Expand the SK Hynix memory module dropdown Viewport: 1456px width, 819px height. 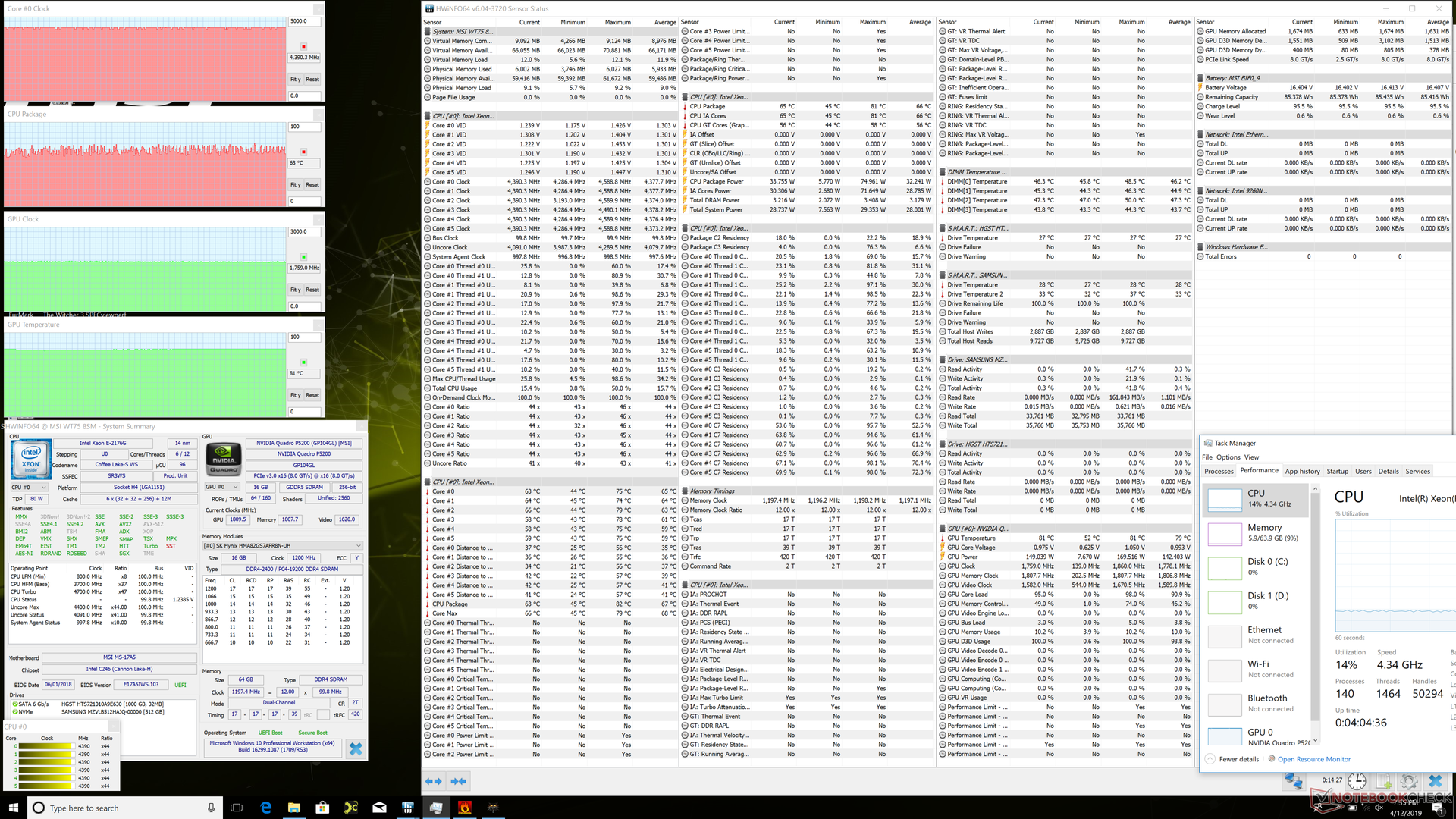[282, 546]
